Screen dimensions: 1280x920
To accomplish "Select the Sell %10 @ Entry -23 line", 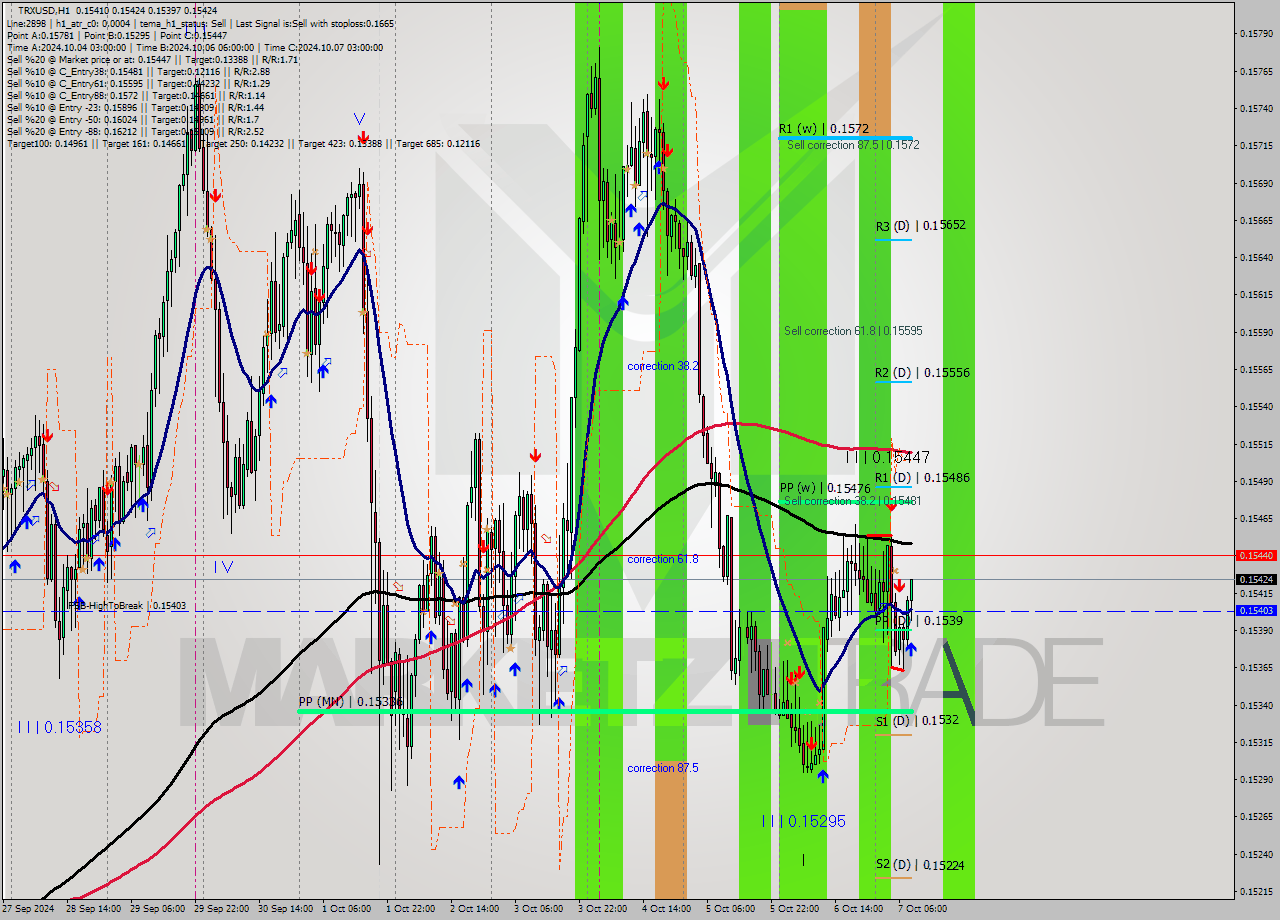I will (135, 108).
